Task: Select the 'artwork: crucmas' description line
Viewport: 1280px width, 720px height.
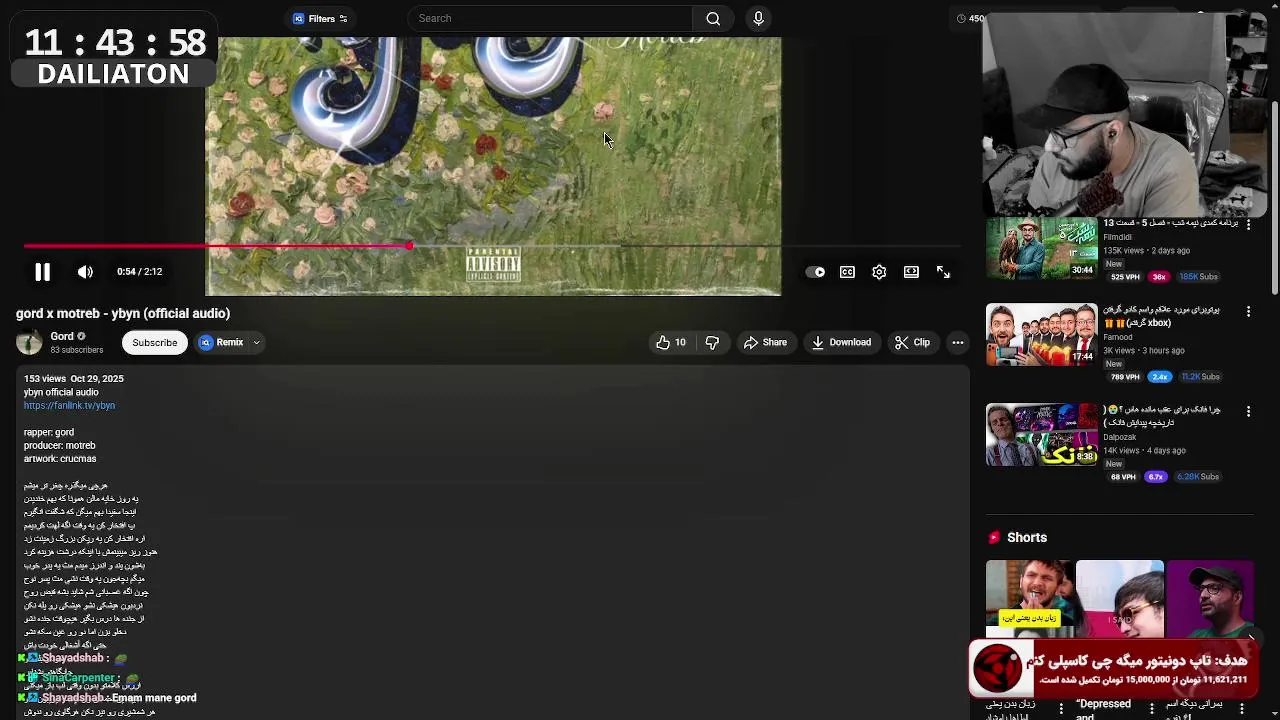Action: (x=60, y=459)
